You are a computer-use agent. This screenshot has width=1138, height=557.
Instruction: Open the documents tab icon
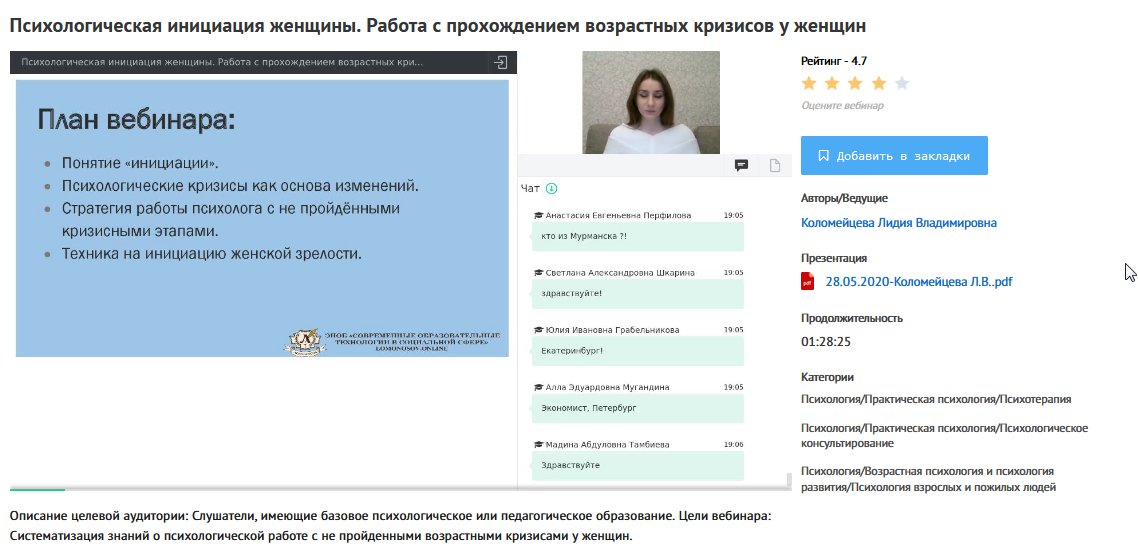point(774,166)
